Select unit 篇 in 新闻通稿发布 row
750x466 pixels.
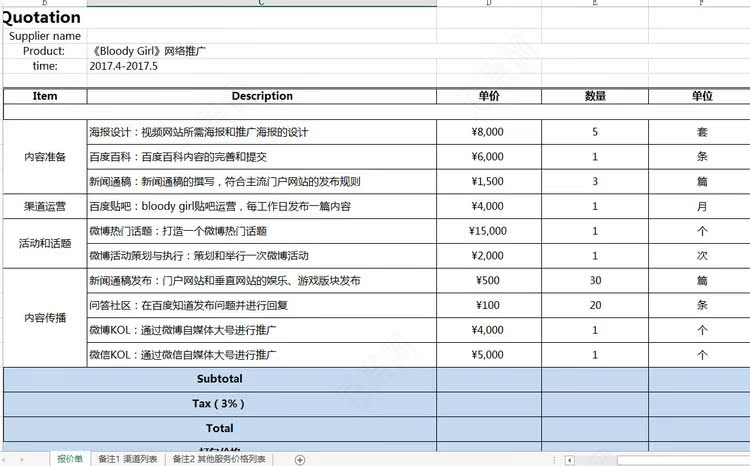[699, 281]
